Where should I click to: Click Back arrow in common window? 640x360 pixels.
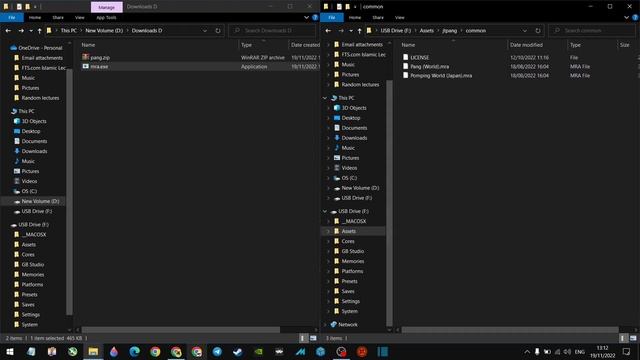(328, 31)
